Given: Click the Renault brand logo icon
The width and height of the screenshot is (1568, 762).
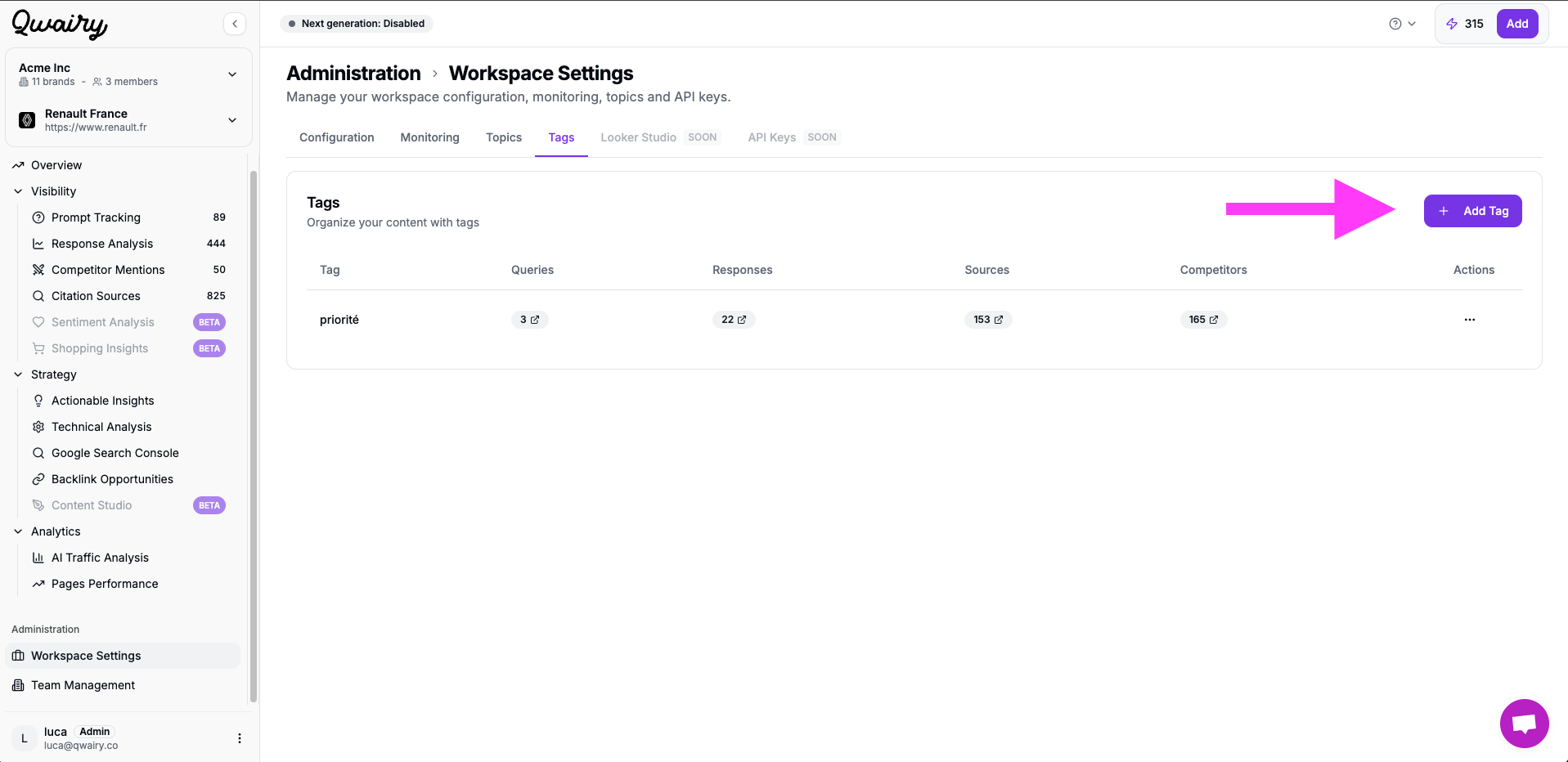Looking at the screenshot, I should 27,120.
